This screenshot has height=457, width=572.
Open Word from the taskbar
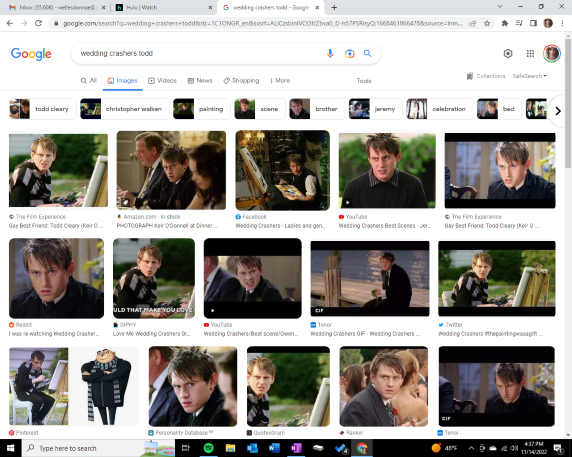click(x=274, y=448)
